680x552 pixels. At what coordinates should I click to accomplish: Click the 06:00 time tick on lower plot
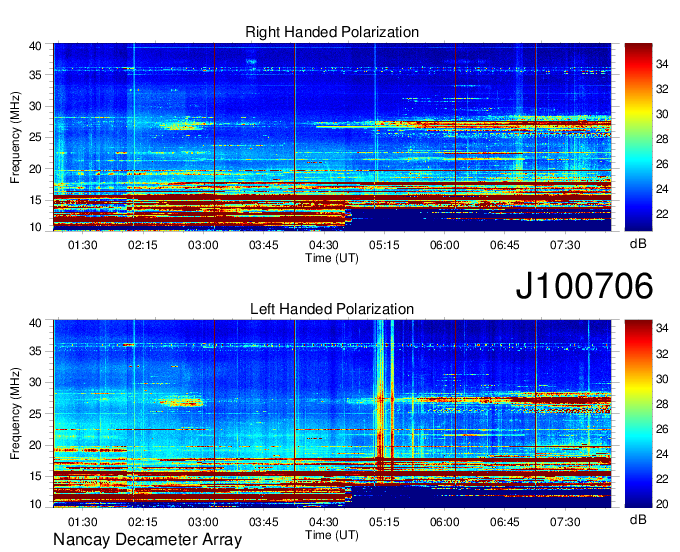pyautogui.click(x=445, y=522)
